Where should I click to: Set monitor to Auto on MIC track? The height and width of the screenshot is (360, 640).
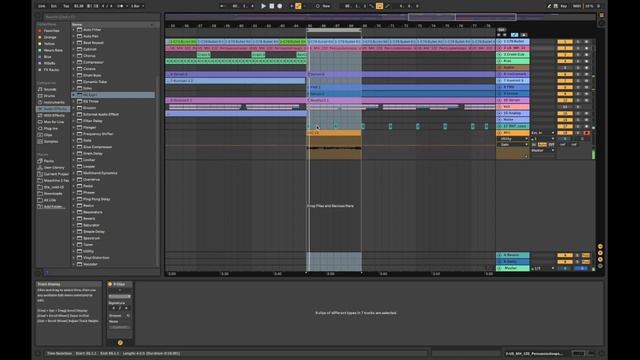[542, 144]
